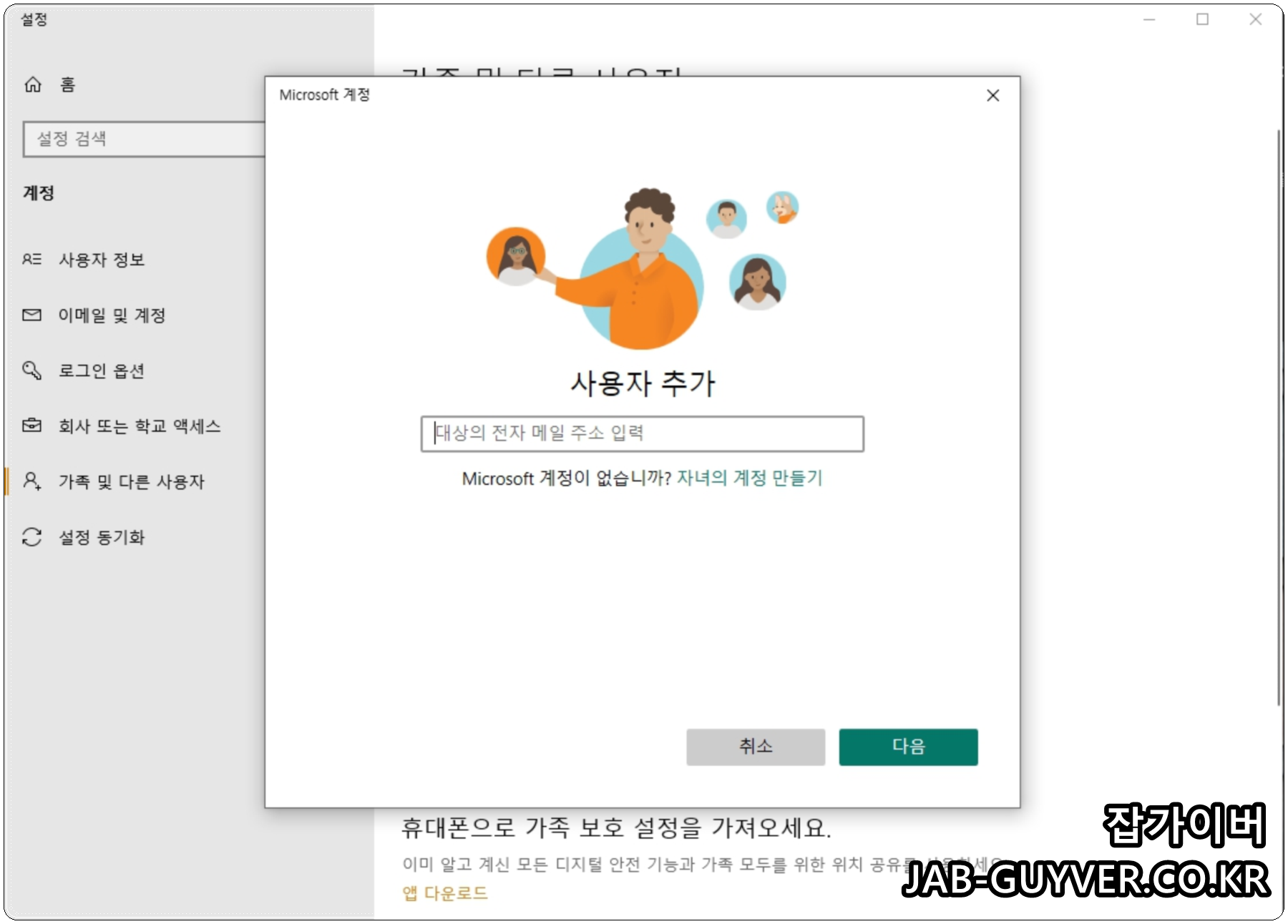Screen dimensions: 1288x924
Task: Click the 계정 section heading
Action: pos(39,193)
